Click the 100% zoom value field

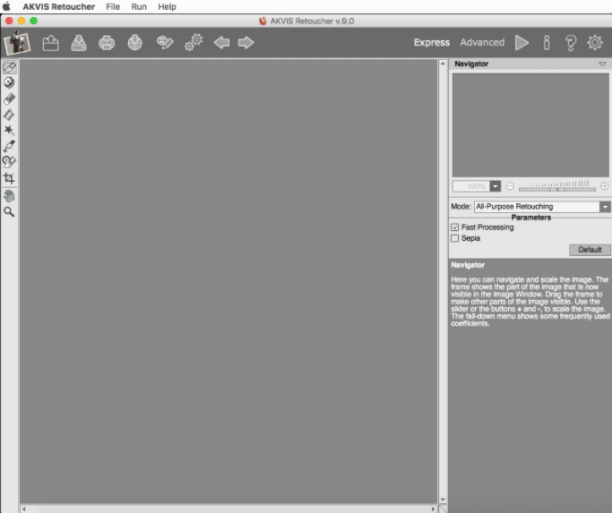(471, 186)
